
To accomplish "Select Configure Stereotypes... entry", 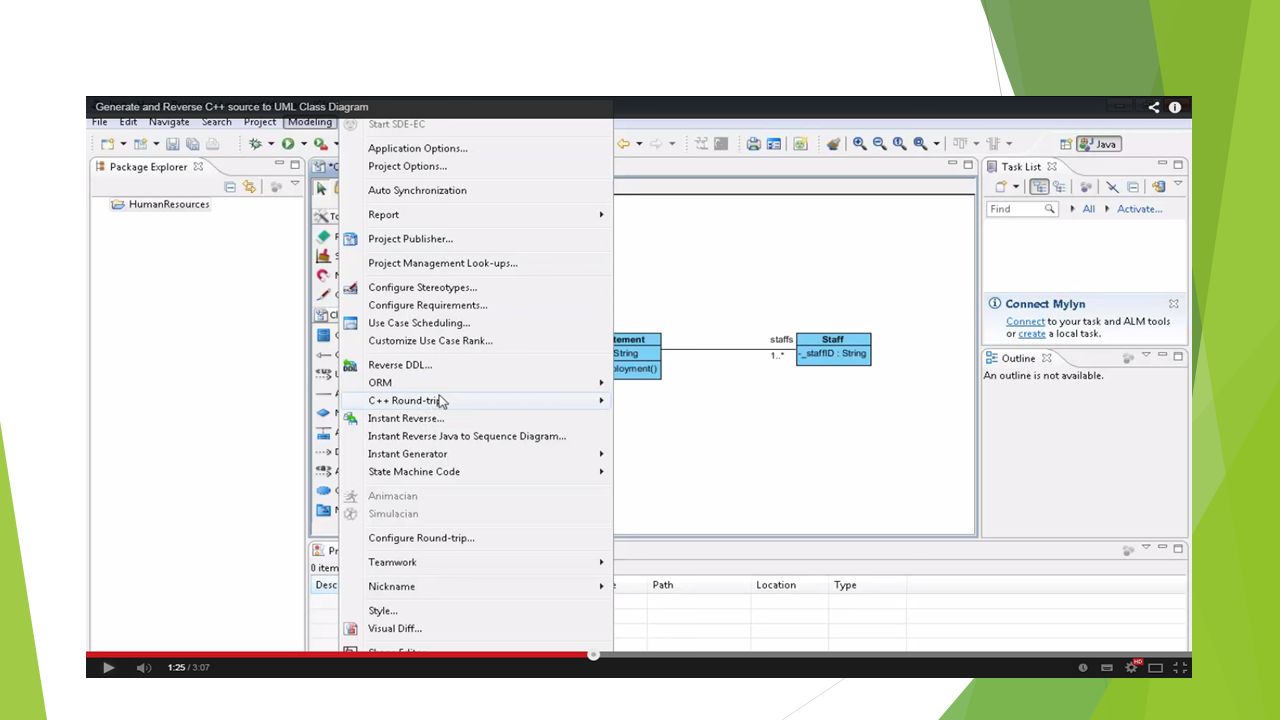I will click(475, 287).
